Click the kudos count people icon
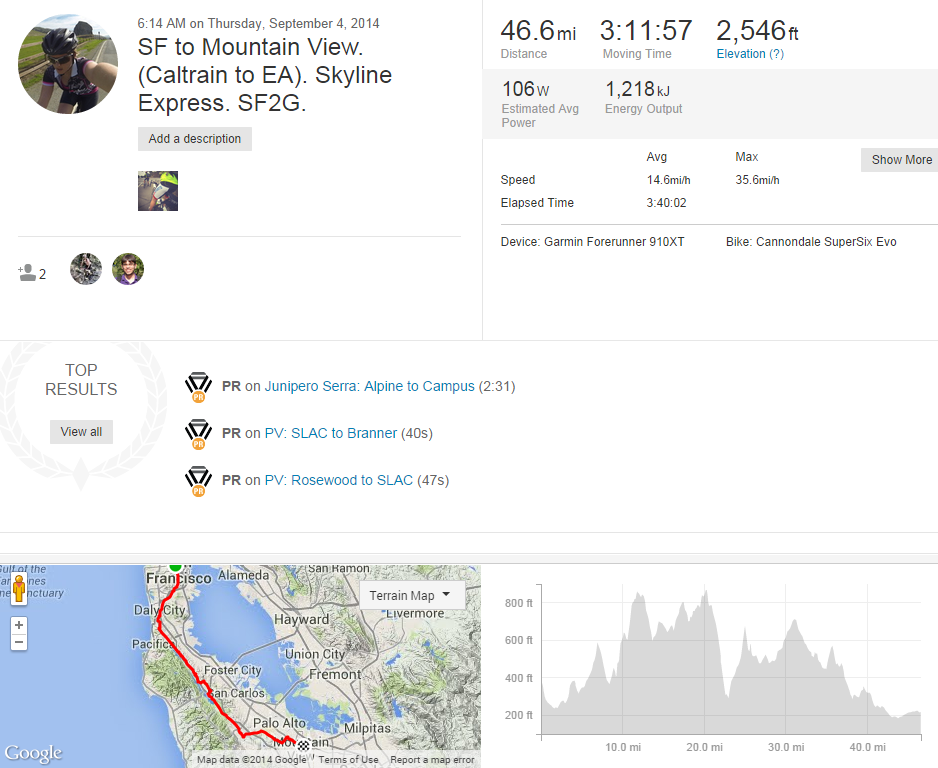 tap(28, 272)
